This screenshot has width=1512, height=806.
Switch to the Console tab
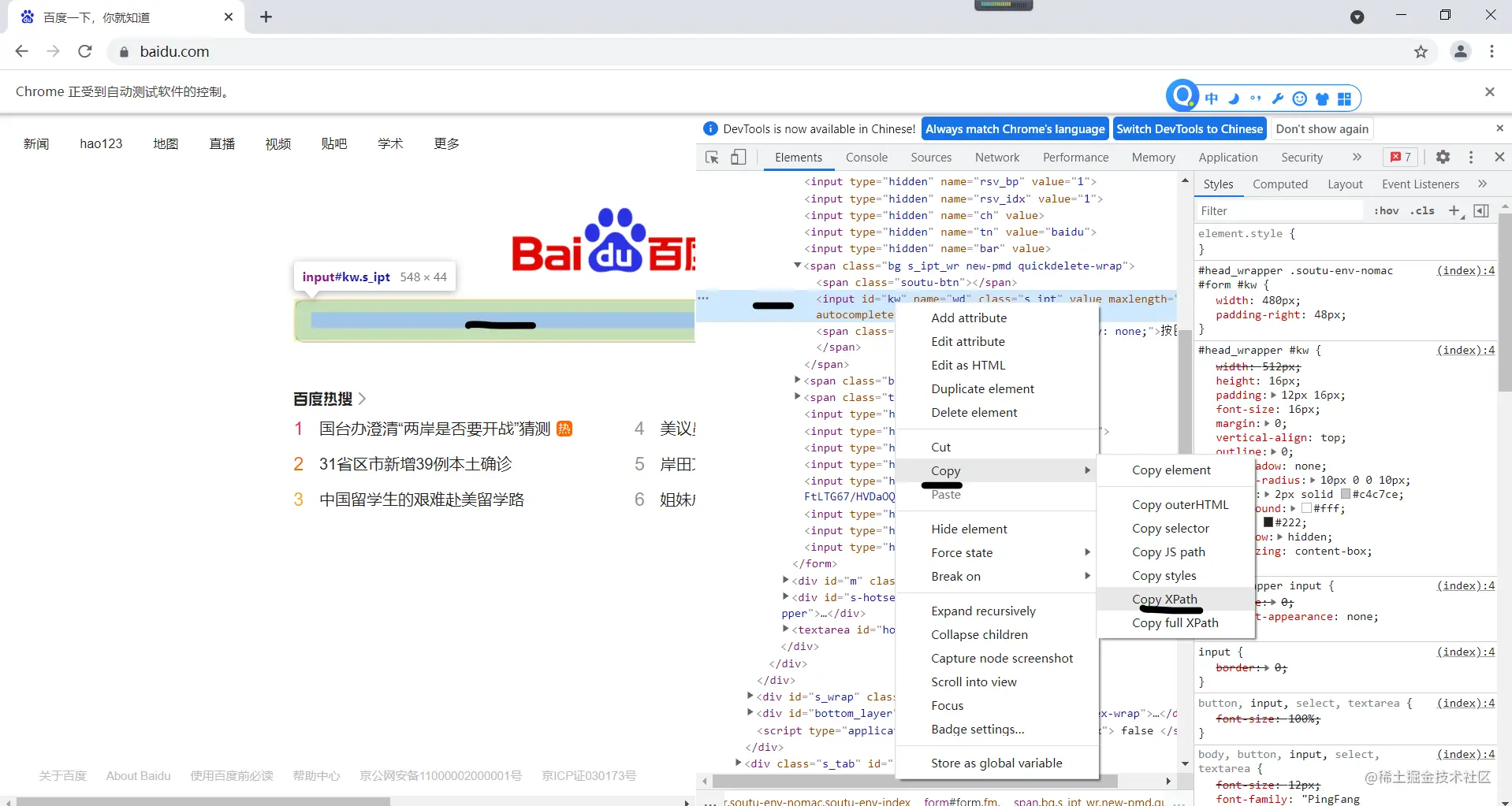coord(866,158)
